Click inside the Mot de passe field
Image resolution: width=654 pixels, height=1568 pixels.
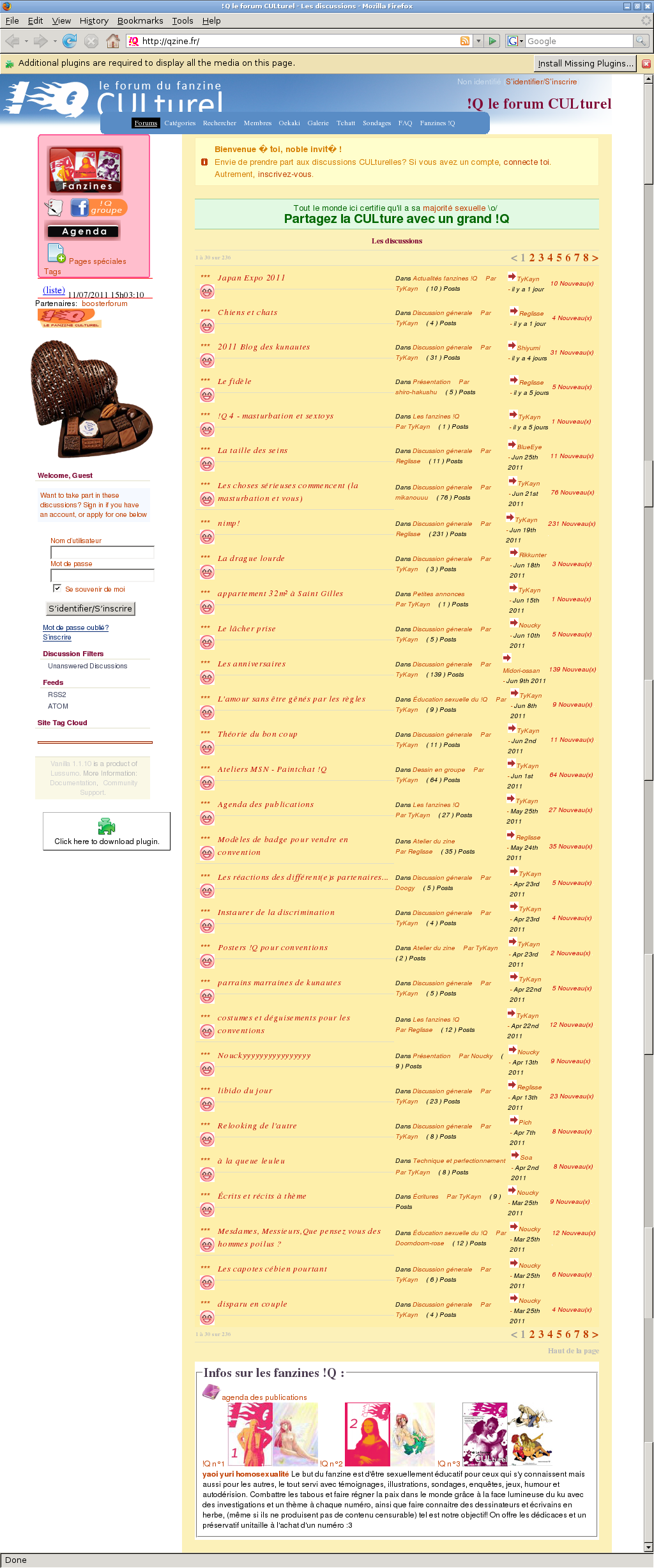[102, 575]
